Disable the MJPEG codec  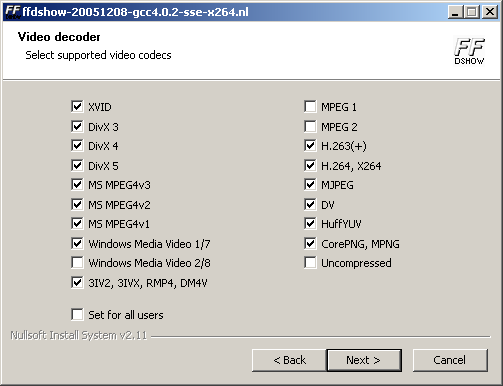click(310, 185)
